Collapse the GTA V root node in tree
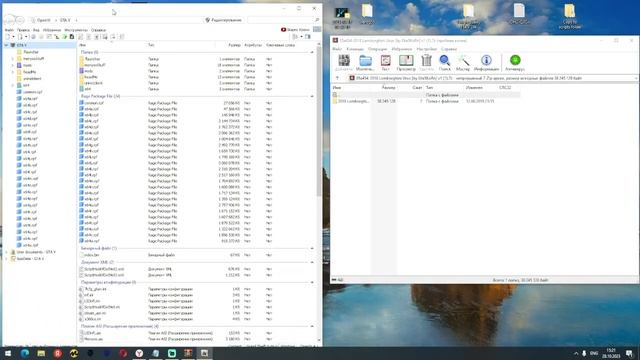The height and width of the screenshot is (360, 640). point(6,45)
